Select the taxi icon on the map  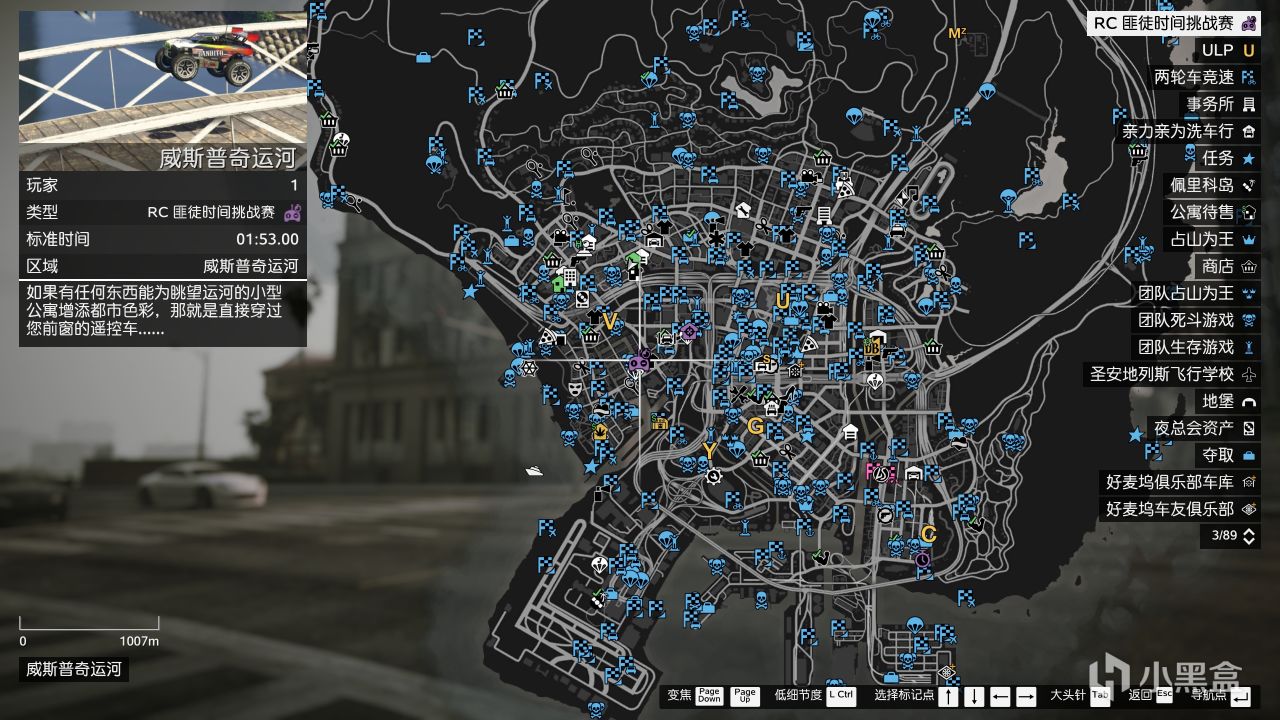pyautogui.click(x=896, y=229)
